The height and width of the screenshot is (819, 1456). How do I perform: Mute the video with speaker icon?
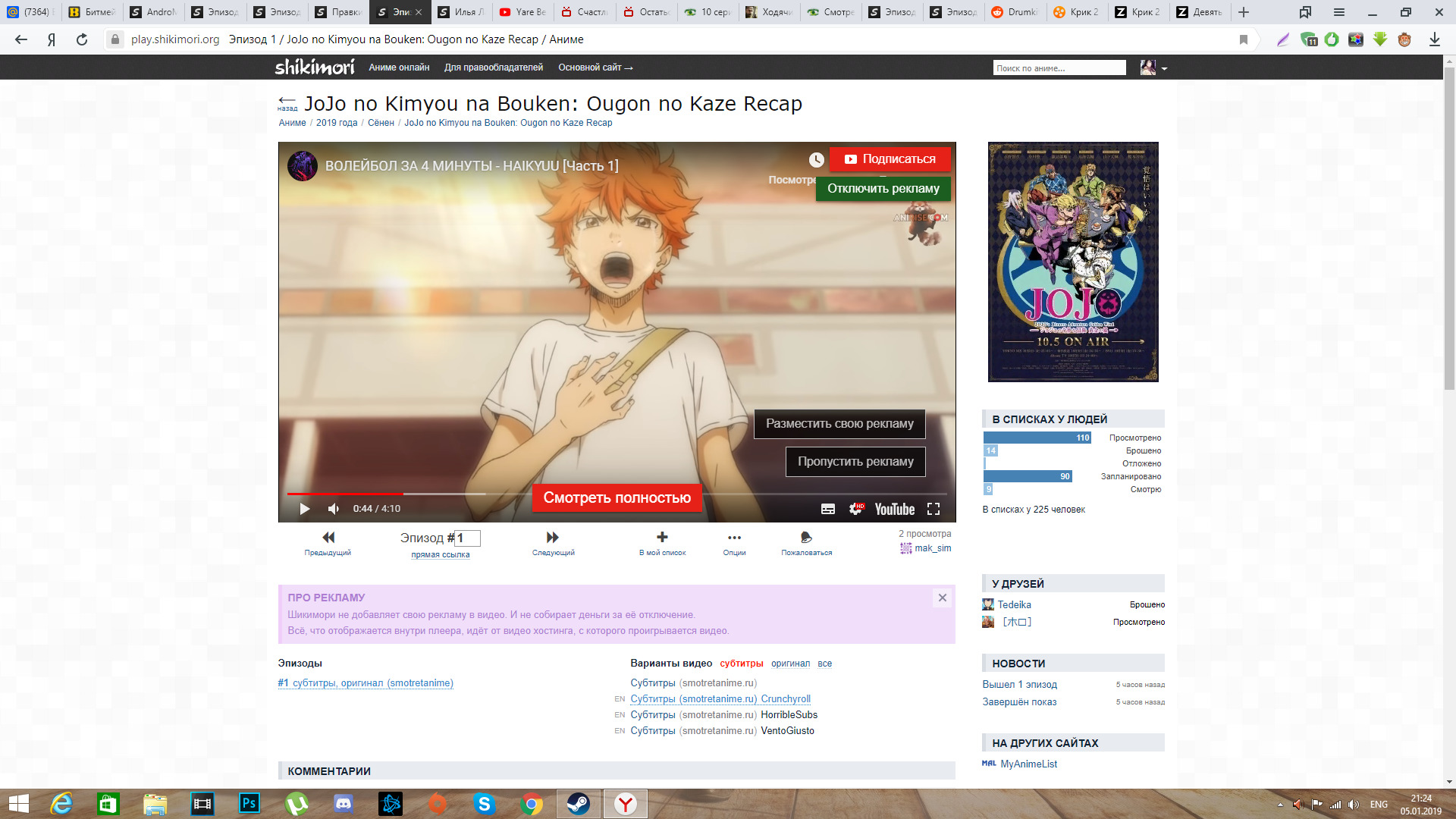(334, 509)
